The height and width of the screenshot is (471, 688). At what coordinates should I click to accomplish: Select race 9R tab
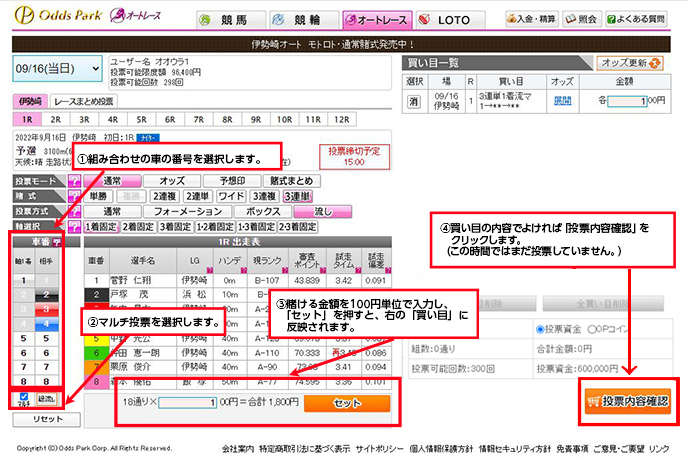(256, 119)
